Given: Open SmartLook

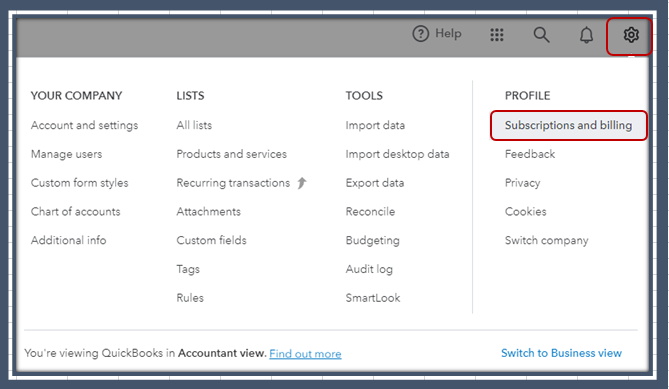Looking at the screenshot, I should click(373, 298).
